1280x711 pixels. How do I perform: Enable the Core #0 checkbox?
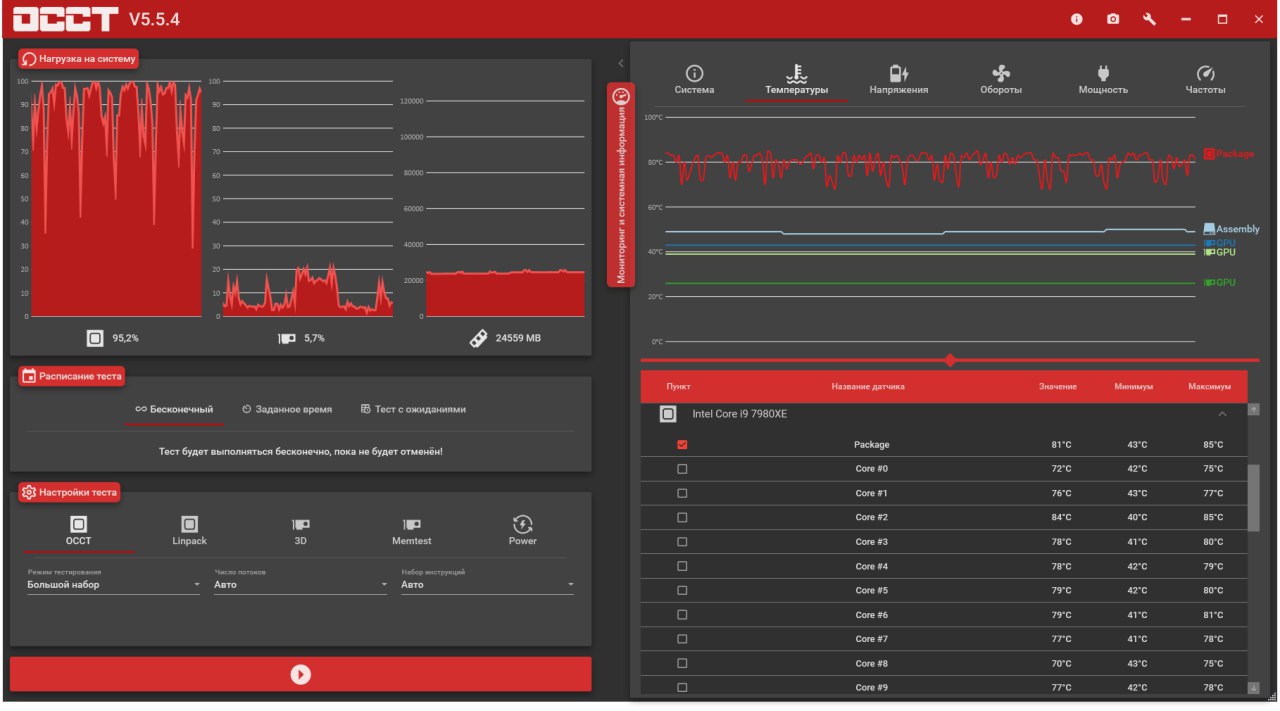click(x=682, y=469)
